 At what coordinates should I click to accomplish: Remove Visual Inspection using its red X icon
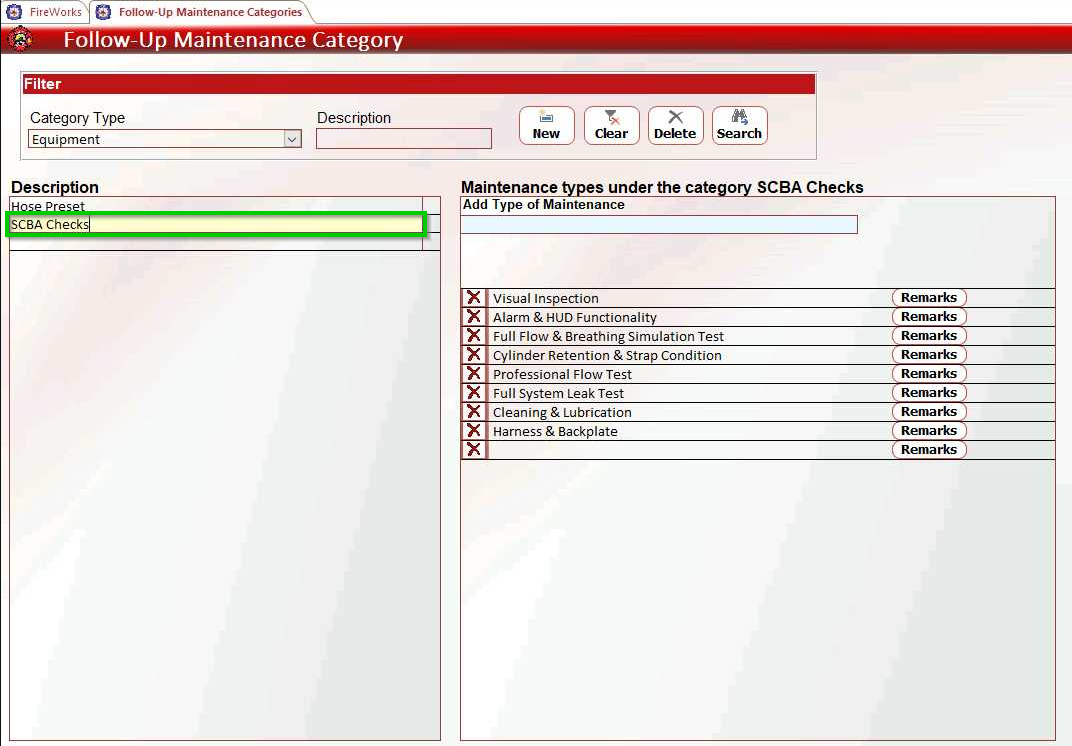tap(473, 297)
